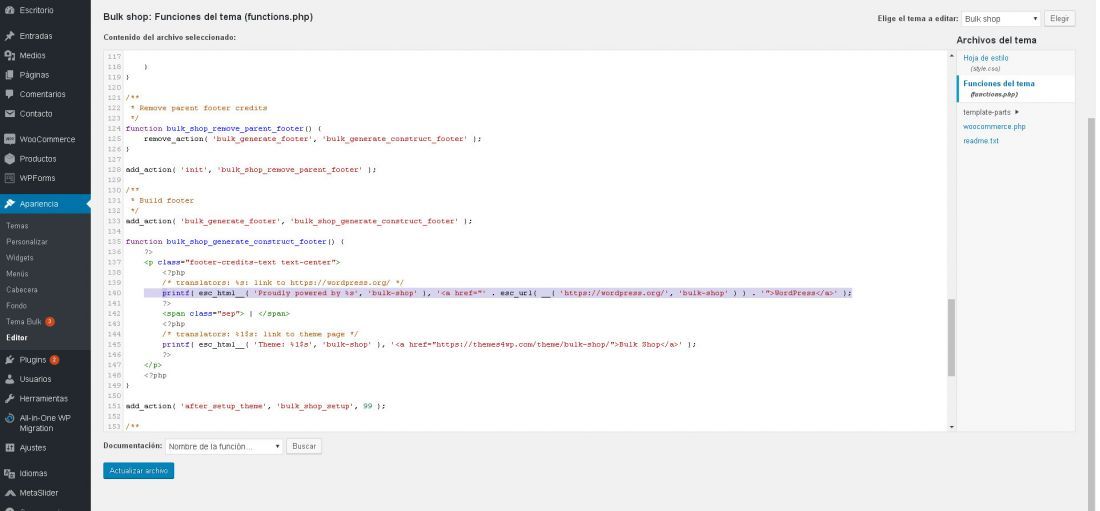Click the Usuarios person icon
The width and height of the screenshot is (1100, 511).
tap(9, 379)
